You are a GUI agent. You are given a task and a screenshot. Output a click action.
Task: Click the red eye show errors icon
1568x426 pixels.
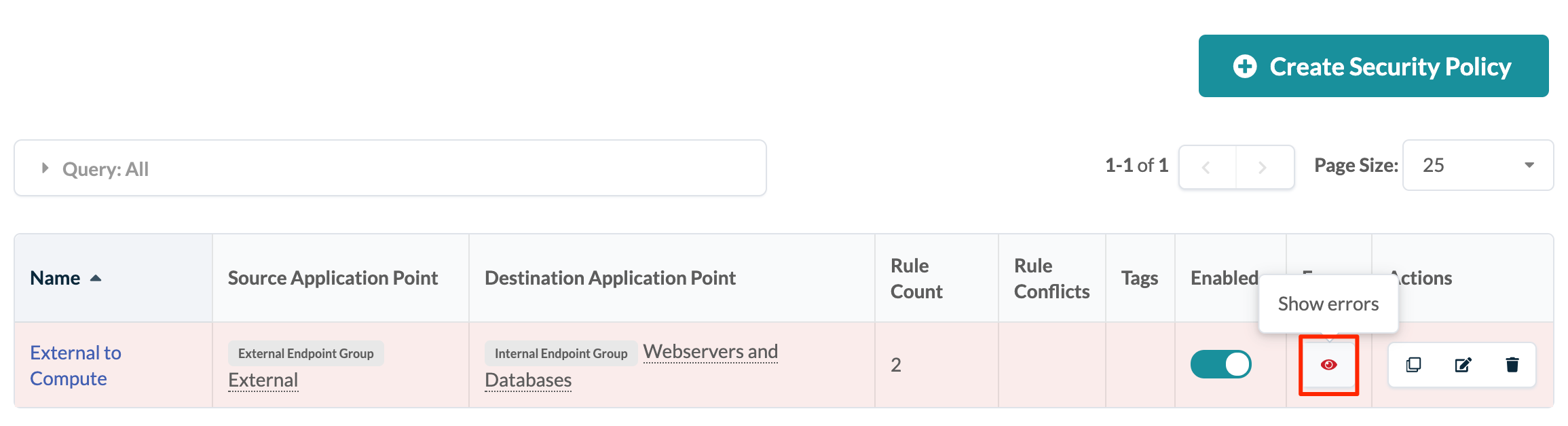tap(1328, 365)
